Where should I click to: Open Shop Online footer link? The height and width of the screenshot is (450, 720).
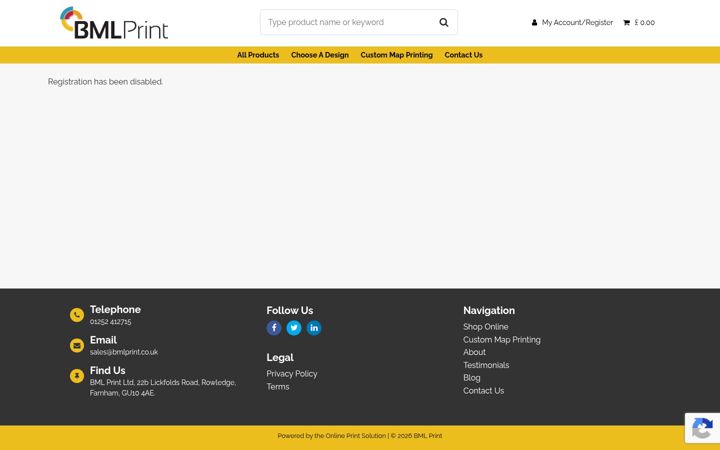pos(485,326)
